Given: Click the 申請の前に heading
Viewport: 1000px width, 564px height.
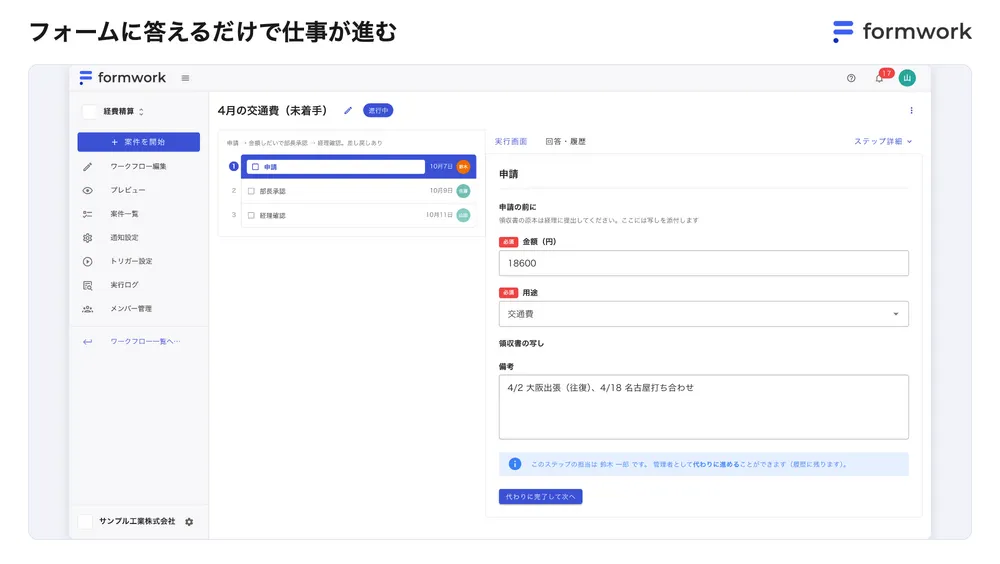Looking at the screenshot, I should point(517,207).
